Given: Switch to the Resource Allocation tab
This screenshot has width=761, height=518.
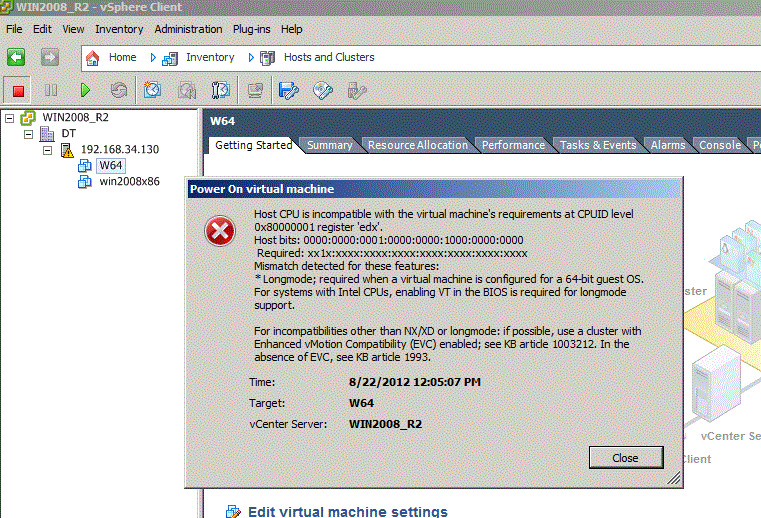Looking at the screenshot, I should [417, 145].
